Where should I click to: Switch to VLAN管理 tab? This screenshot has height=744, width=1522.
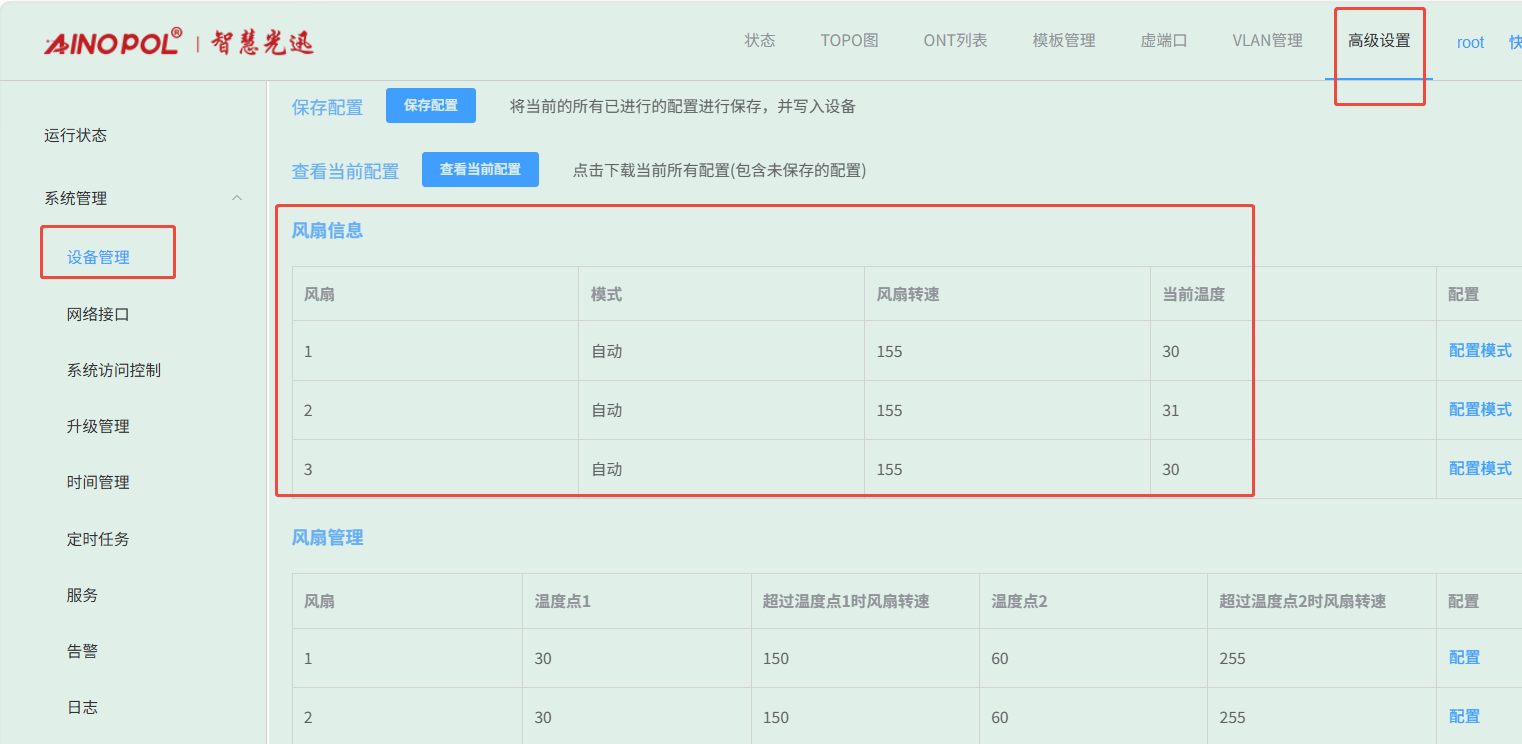coord(1267,41)
